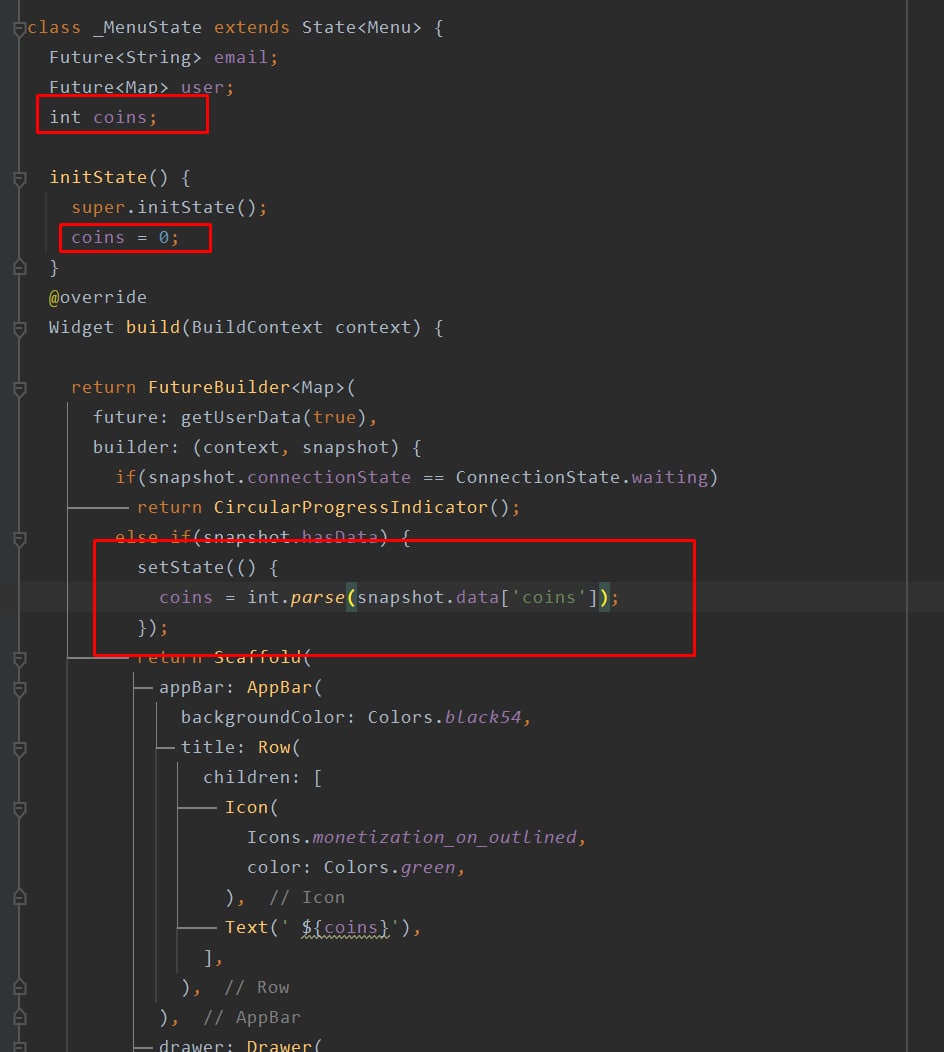Collapse the initState() method fold marker
Image resolution: width=944 pixels, height=1052 pixels.
[x=19, y=178]
